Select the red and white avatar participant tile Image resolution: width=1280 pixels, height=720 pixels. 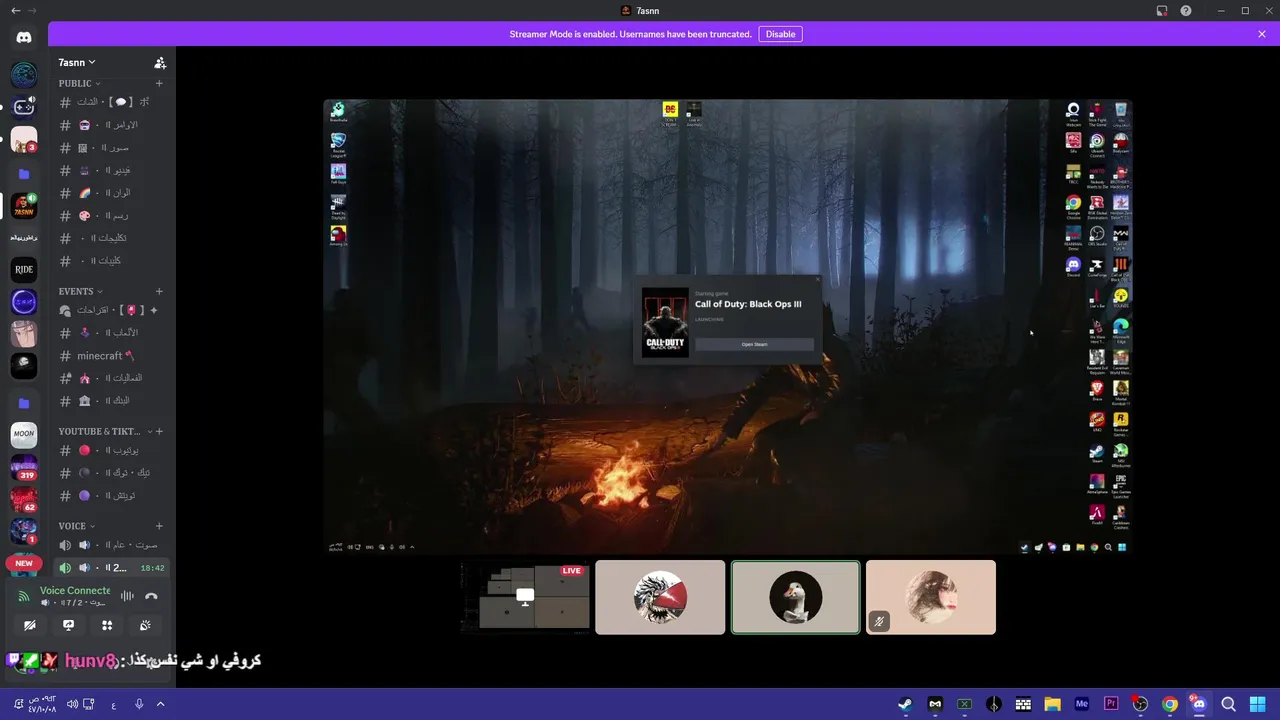coord(660,597)
